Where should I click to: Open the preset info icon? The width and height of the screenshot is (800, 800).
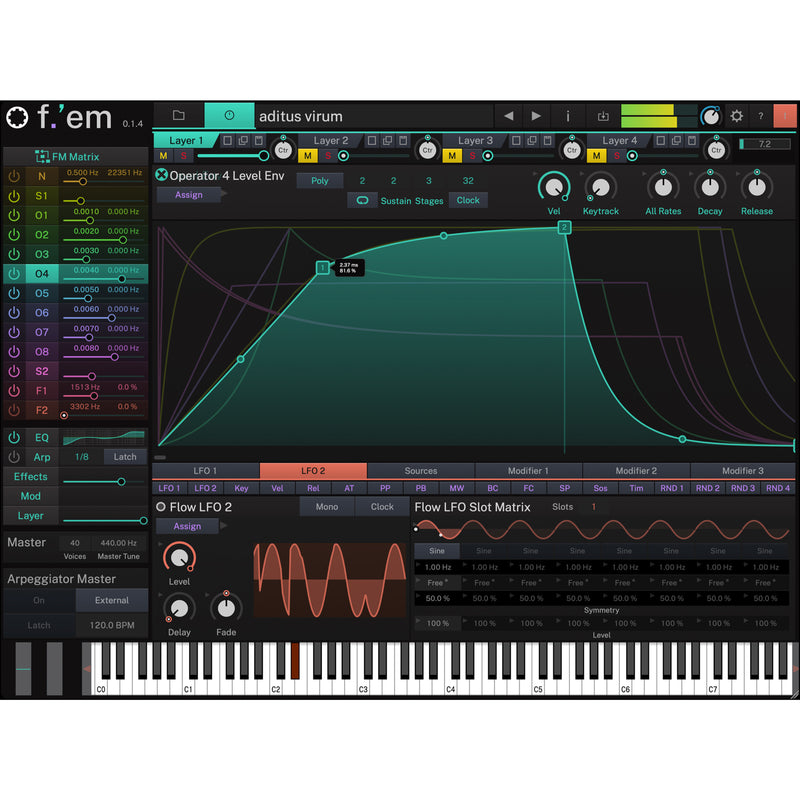(567, 116)
